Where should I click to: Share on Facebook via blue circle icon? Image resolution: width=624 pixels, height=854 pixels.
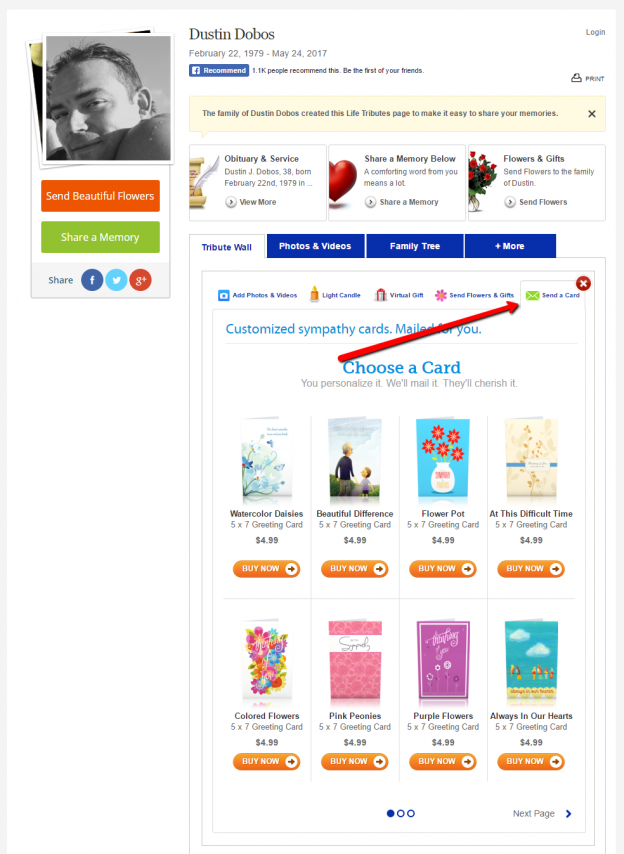[92, 280]
